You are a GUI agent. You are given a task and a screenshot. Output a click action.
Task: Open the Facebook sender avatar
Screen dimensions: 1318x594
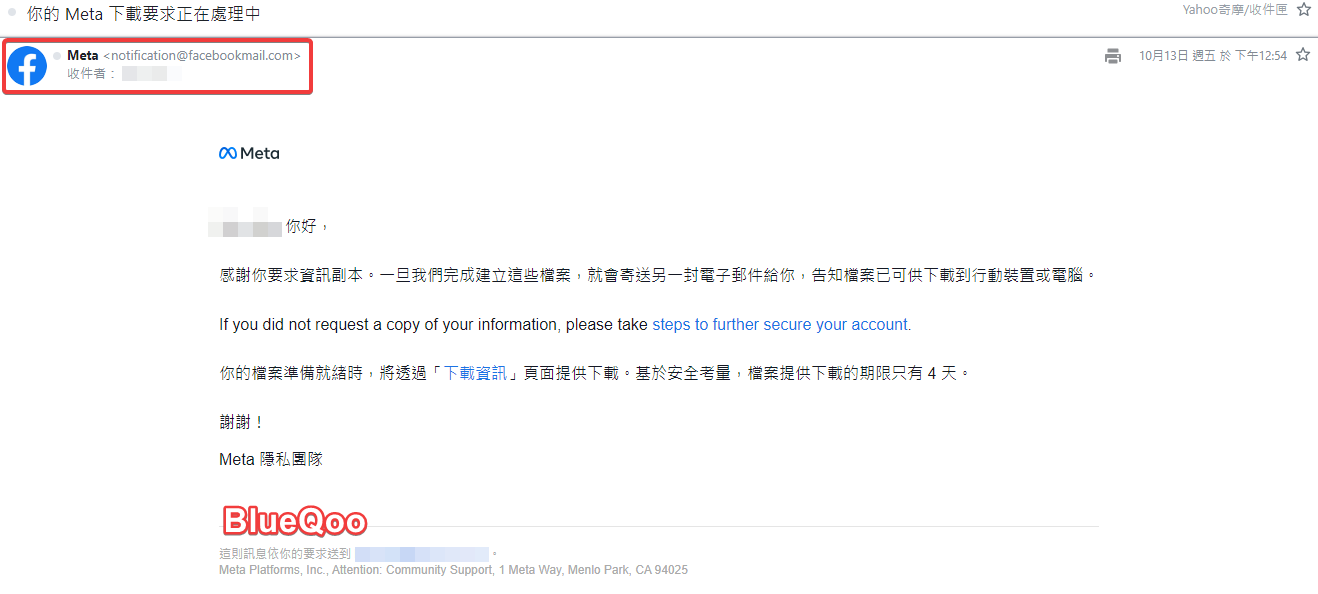click(27, 66)
